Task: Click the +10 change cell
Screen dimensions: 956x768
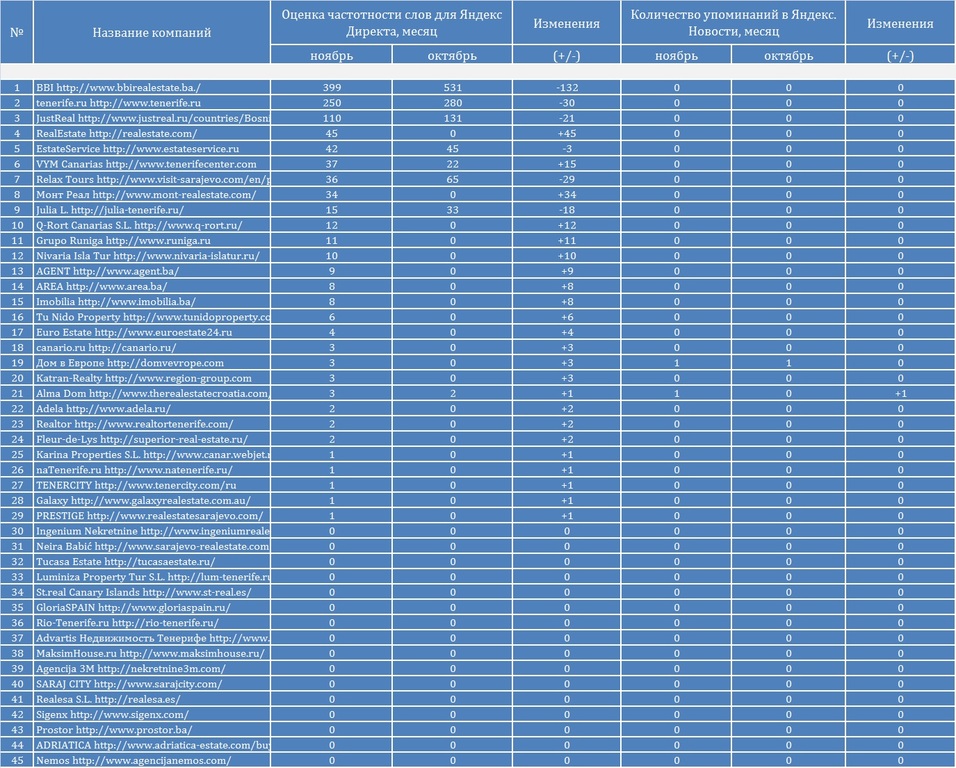Action: tap(566, 256)
